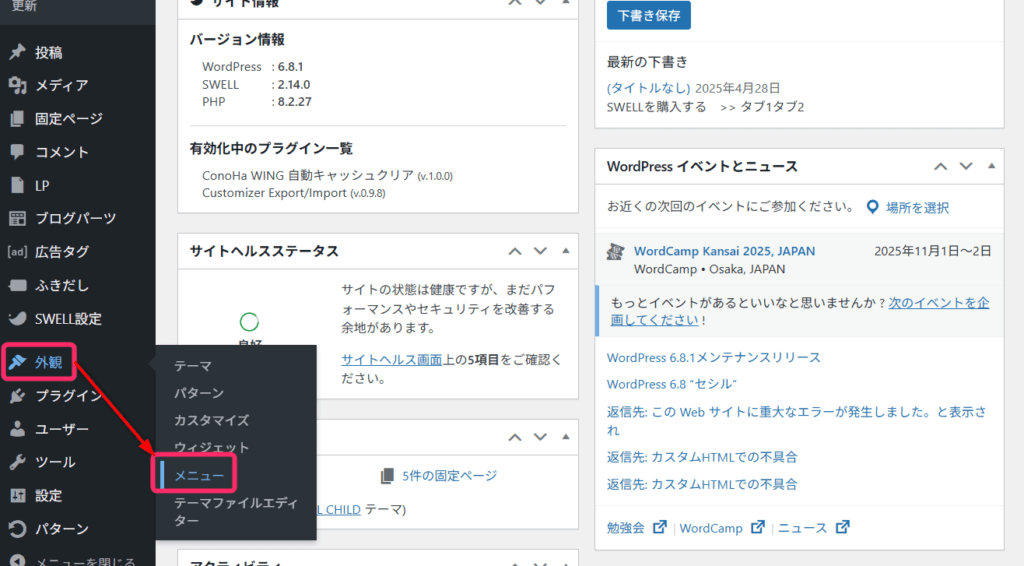Click the pin icon beside 投稿
1024x566 pixels.
(18, 52)
